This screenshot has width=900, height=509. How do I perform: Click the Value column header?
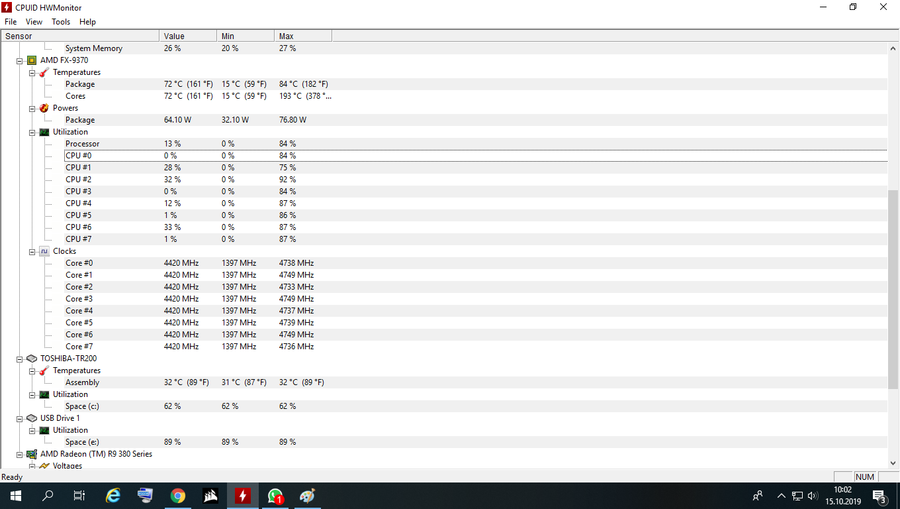[188, 36]
